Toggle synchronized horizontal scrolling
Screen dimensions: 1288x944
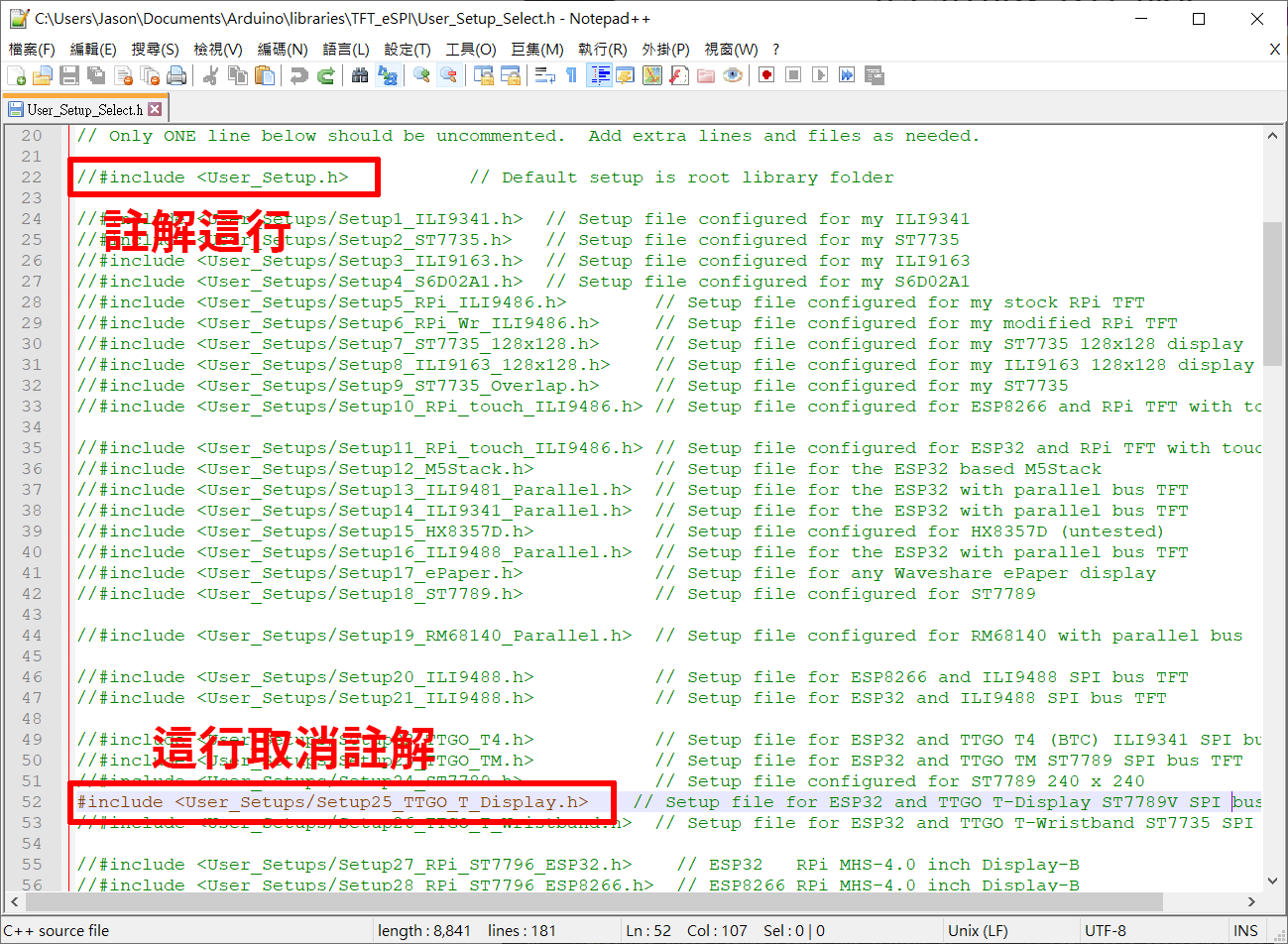(x=511, y=75)
